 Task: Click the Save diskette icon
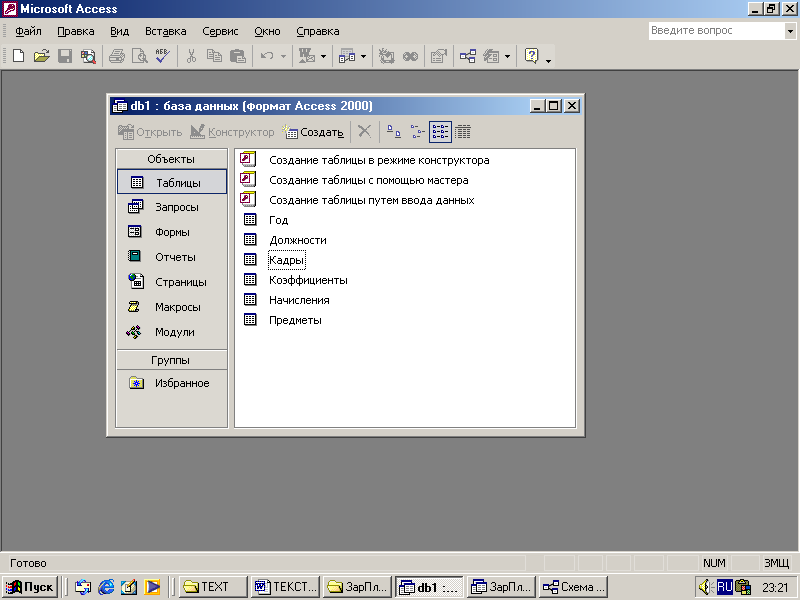point(65,56)
